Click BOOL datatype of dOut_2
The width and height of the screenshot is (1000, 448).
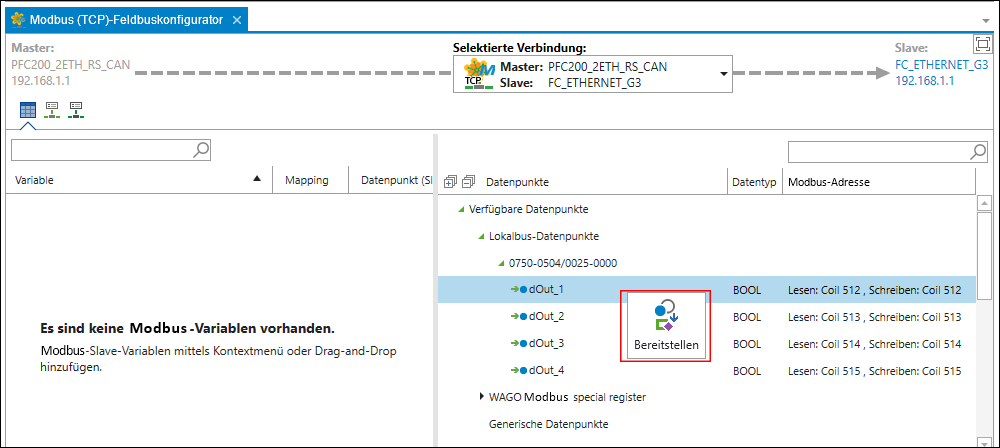[x=747, y=317]
